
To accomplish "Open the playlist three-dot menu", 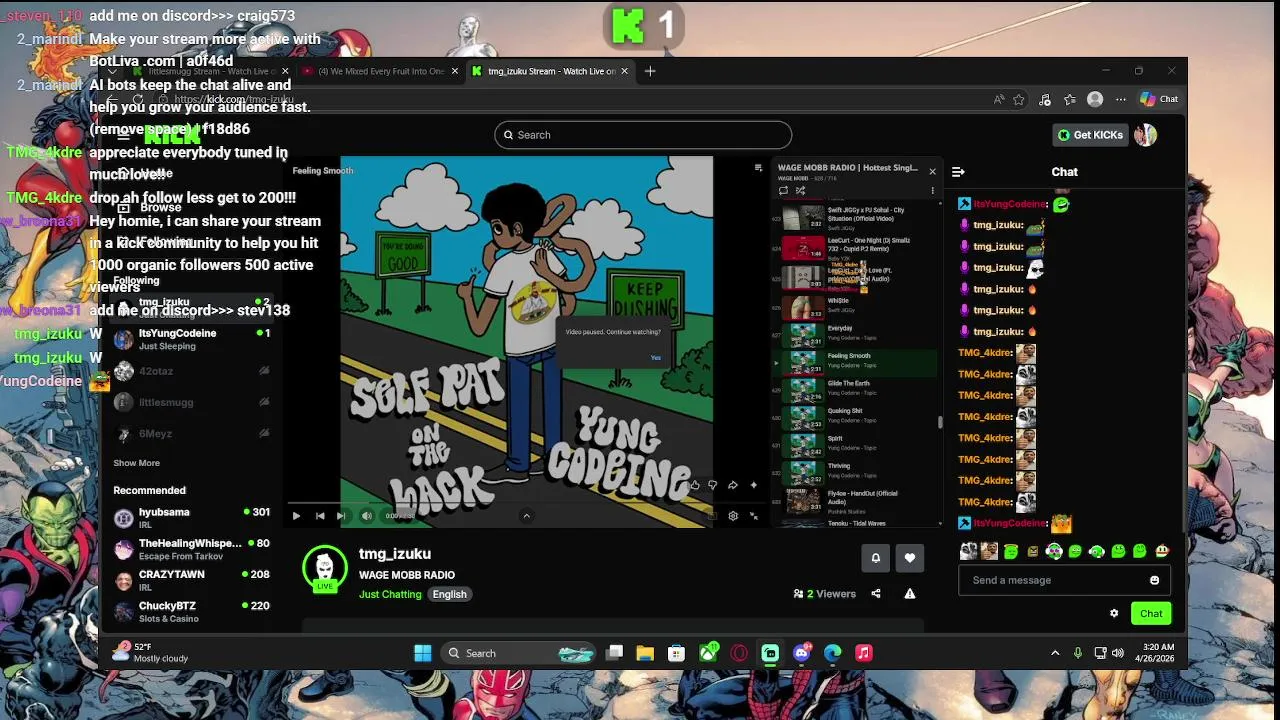I will 932,190.
